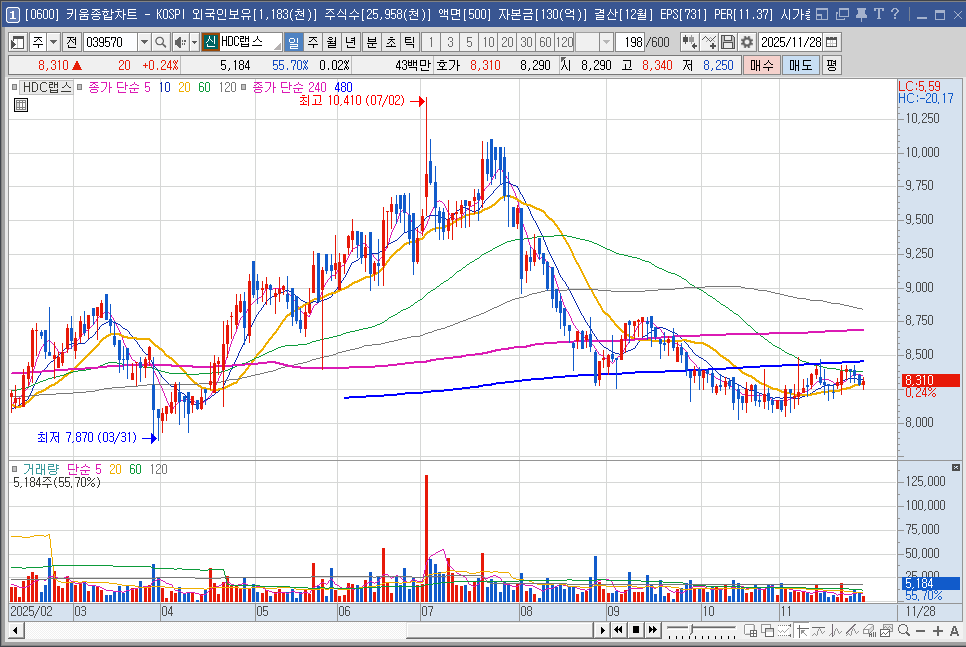
Task: Select interval preset 10
Action: (x=489, y=42)
